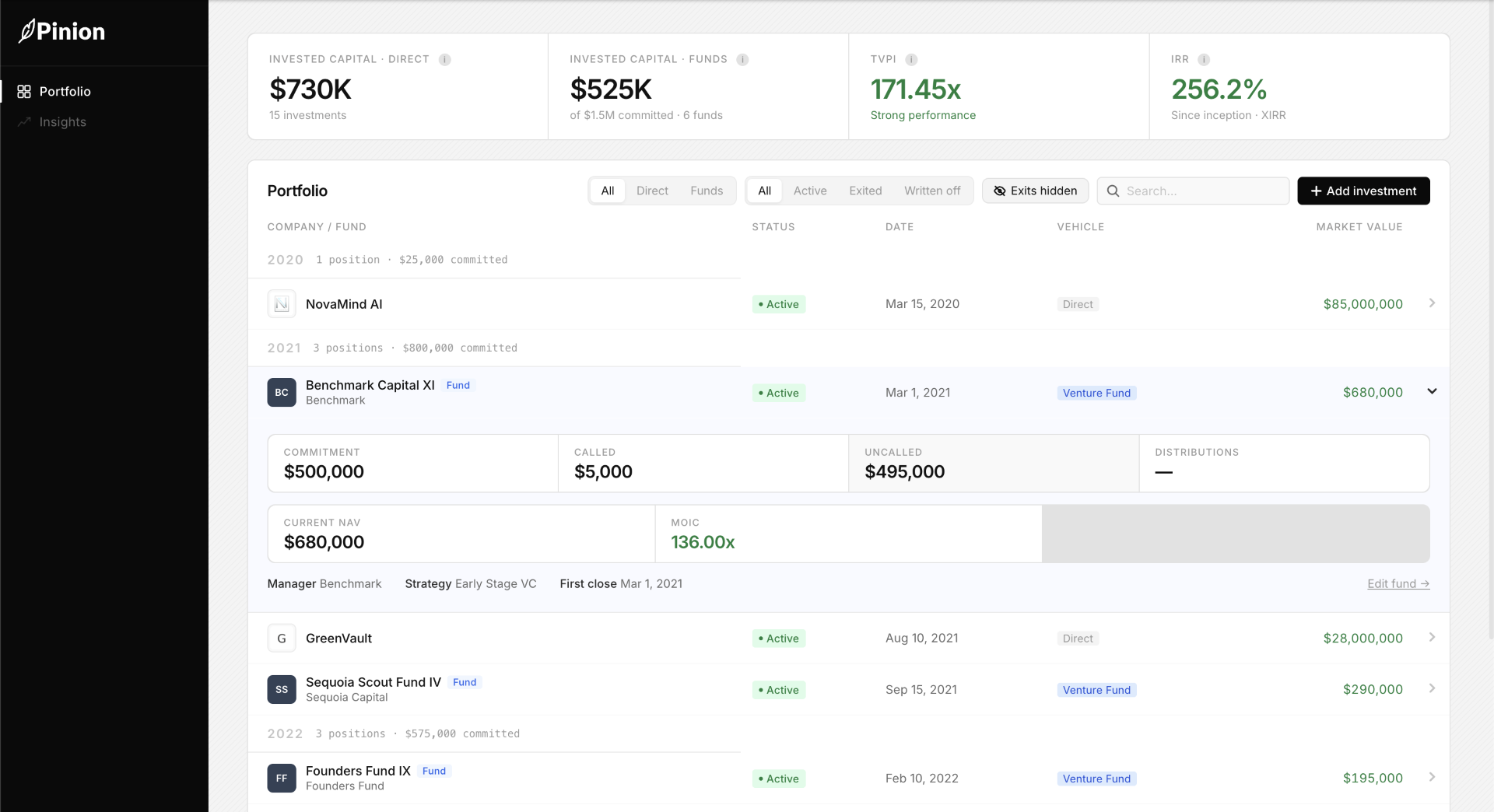
Task: Click Called $5,000 value
Action: (603, 472)
